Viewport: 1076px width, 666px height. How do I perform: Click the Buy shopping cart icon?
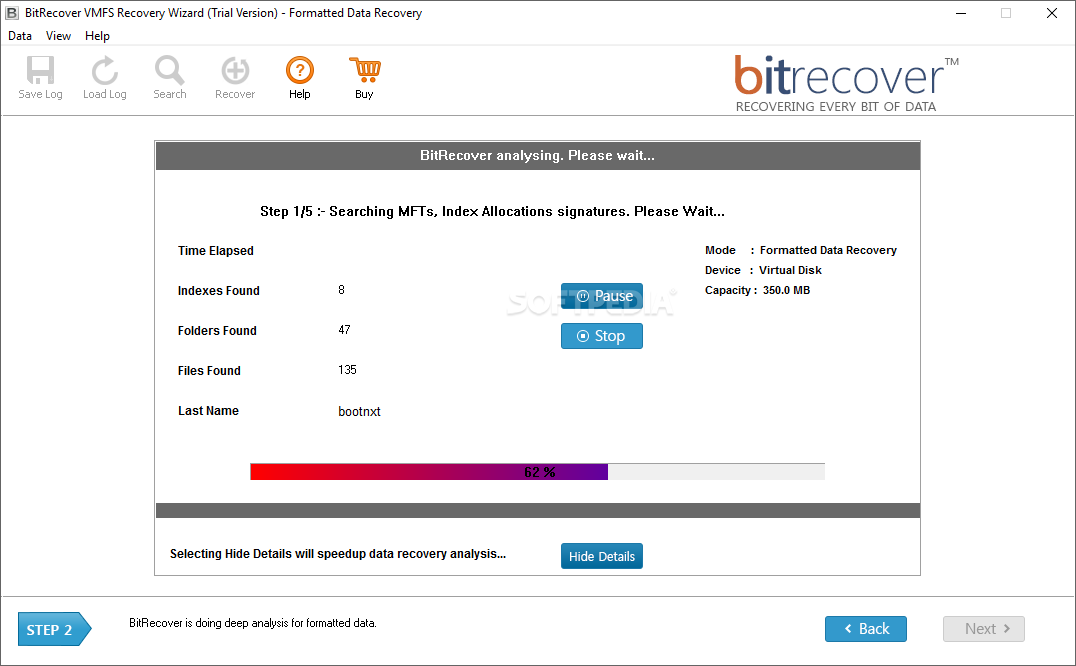[364, 70]
